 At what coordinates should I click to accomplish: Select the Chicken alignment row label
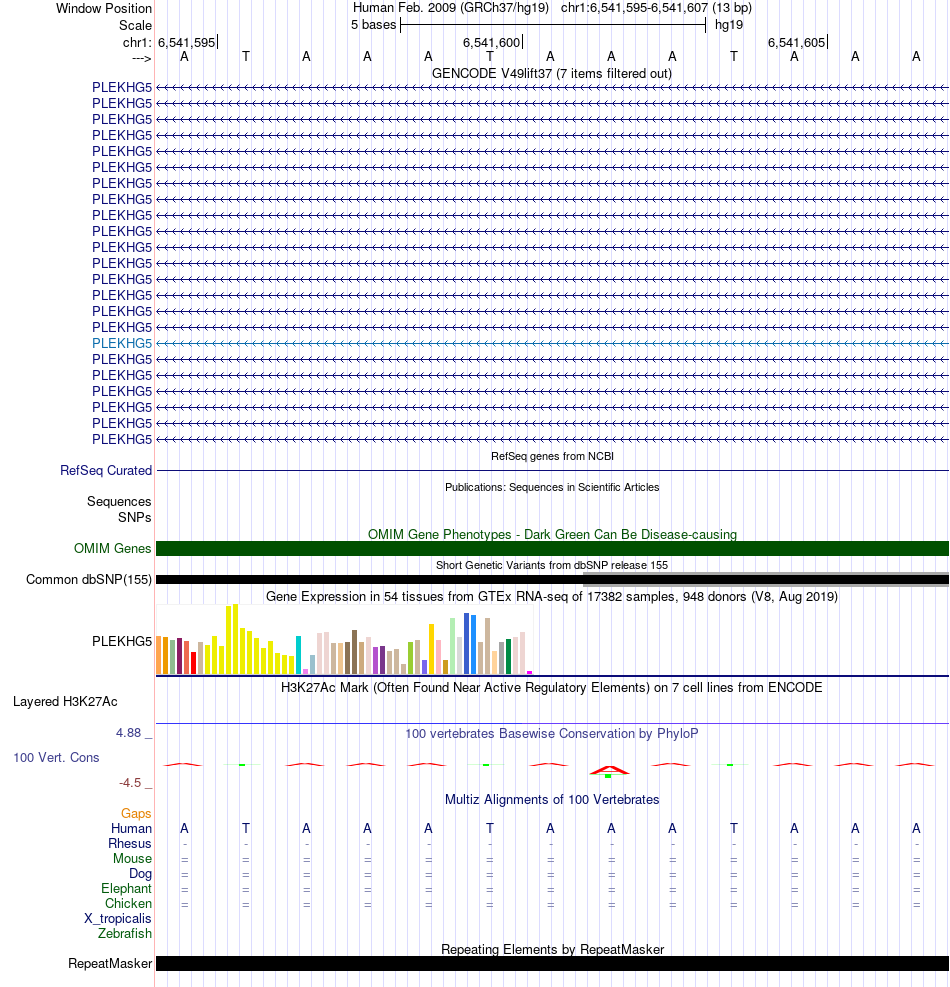[128, 903]
